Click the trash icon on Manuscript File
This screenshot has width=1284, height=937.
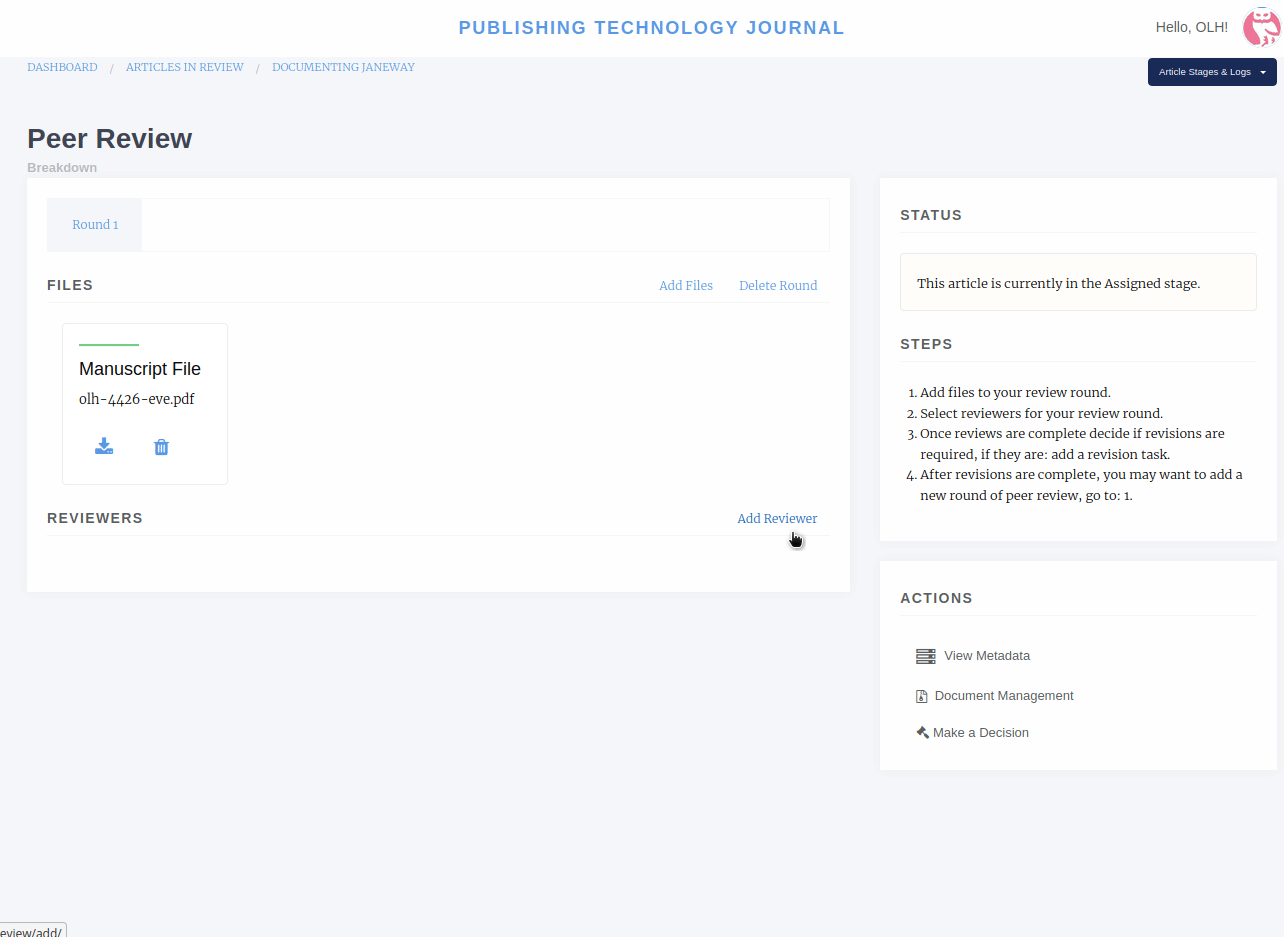click(x=161, y=447)
